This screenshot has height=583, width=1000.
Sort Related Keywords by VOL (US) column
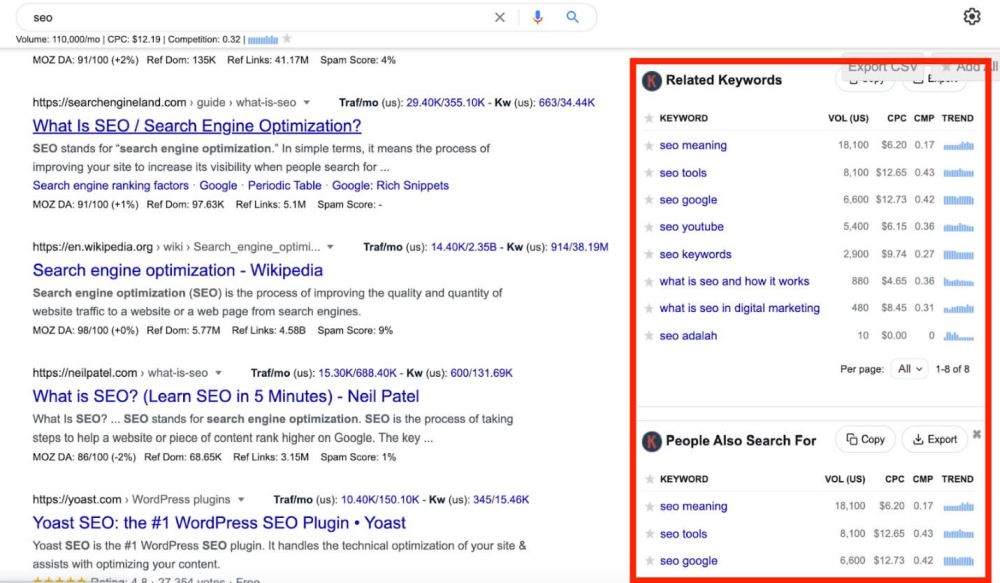(x=847, y=118)
